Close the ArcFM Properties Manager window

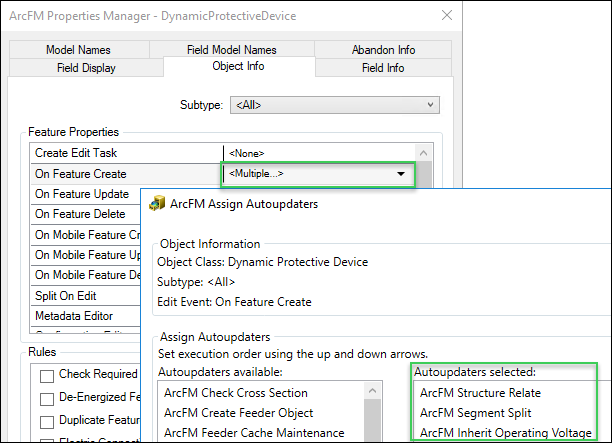tap(447, 15)
